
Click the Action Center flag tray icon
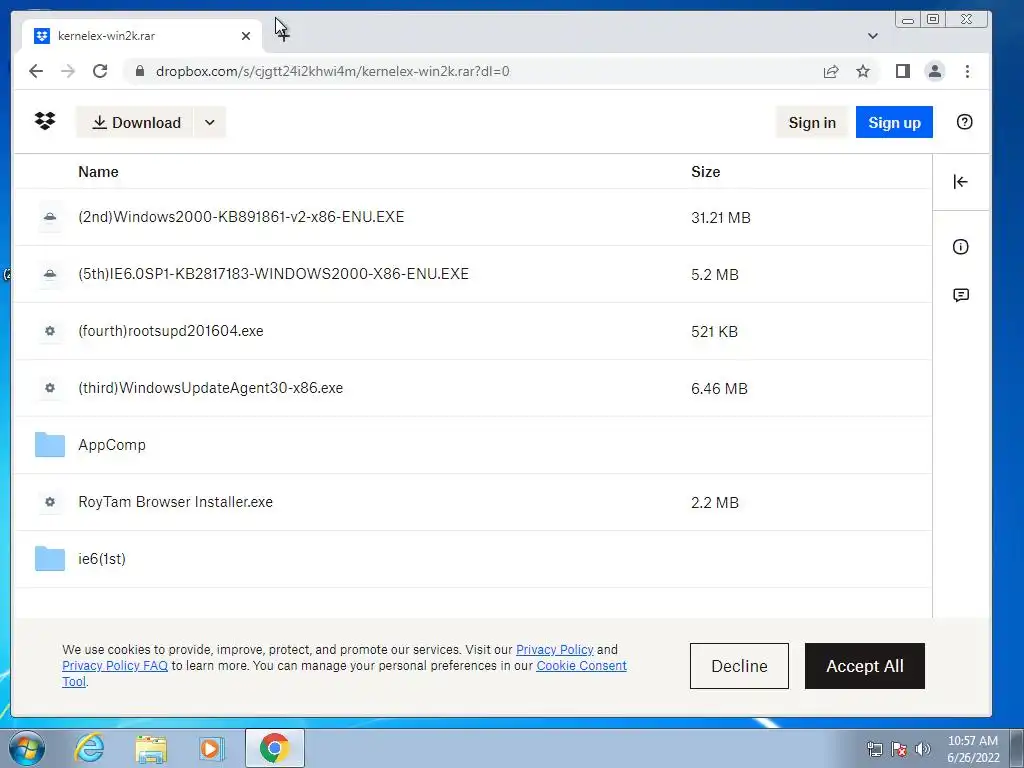[899, 749]
